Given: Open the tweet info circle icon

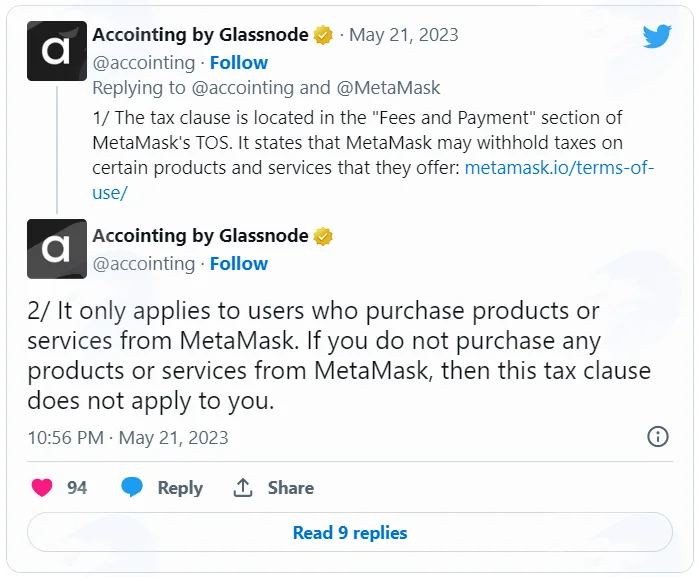Looking at the screenshot, I should pyautogui.click(x=657, y=436).
